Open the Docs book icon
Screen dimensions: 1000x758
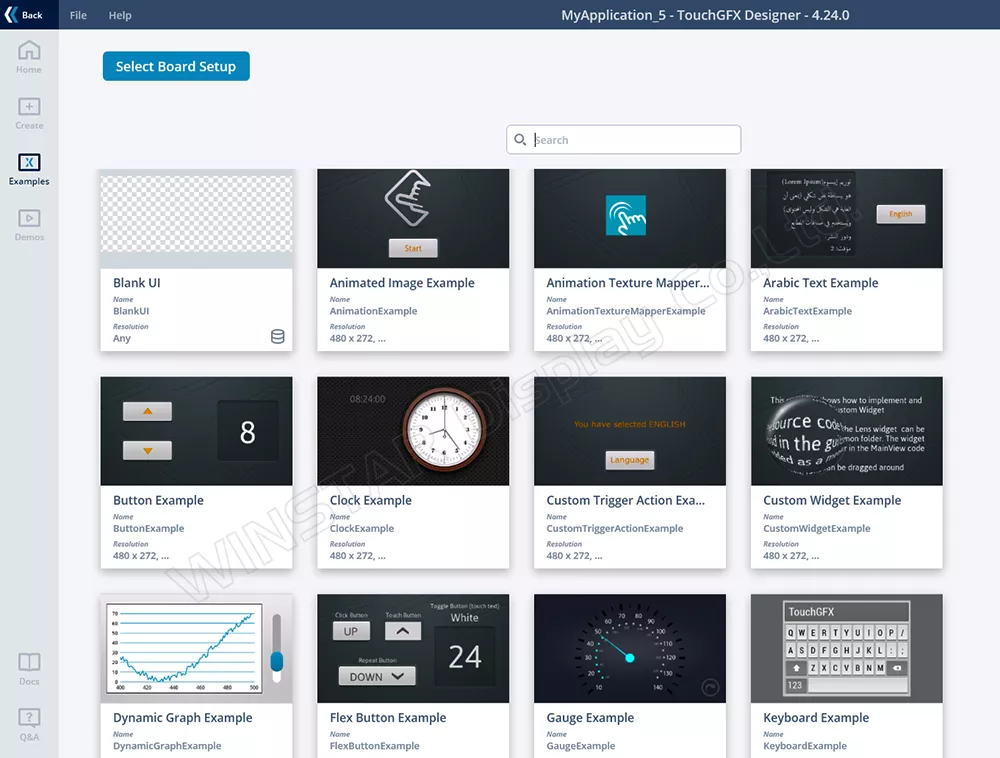[29, 664]
